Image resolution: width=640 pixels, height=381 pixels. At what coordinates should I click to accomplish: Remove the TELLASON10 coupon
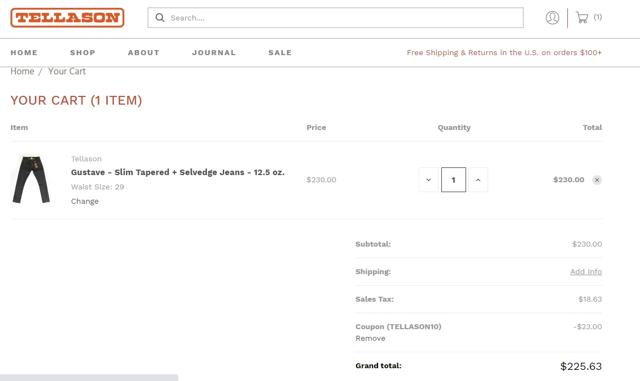[x=370, y=338]
